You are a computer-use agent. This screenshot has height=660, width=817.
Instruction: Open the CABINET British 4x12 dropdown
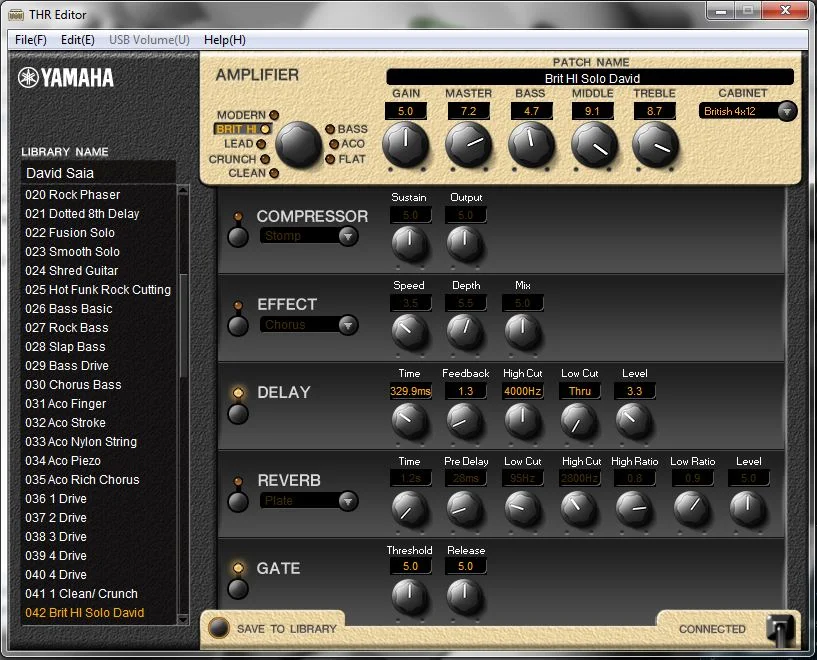coord(748,111)
